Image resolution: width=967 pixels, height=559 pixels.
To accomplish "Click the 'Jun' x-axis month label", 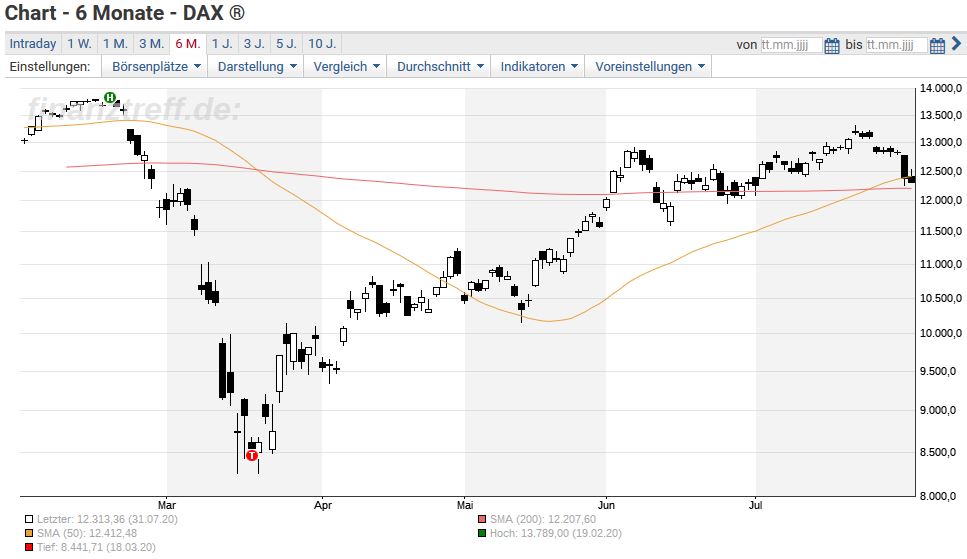I will 606,505.
